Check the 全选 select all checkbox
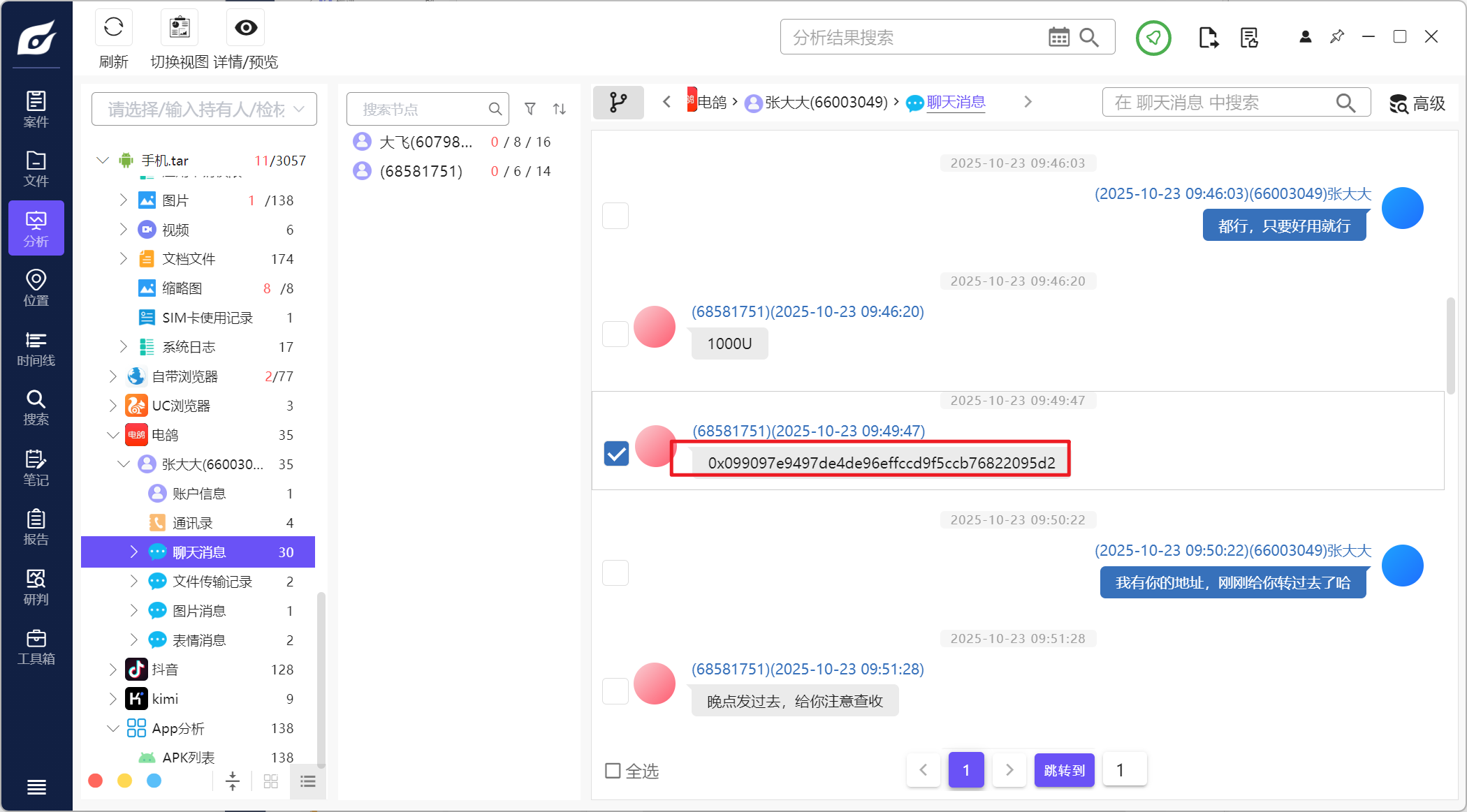The width and height of the screenshot is (1467, 812). click(x=613, y=771)
